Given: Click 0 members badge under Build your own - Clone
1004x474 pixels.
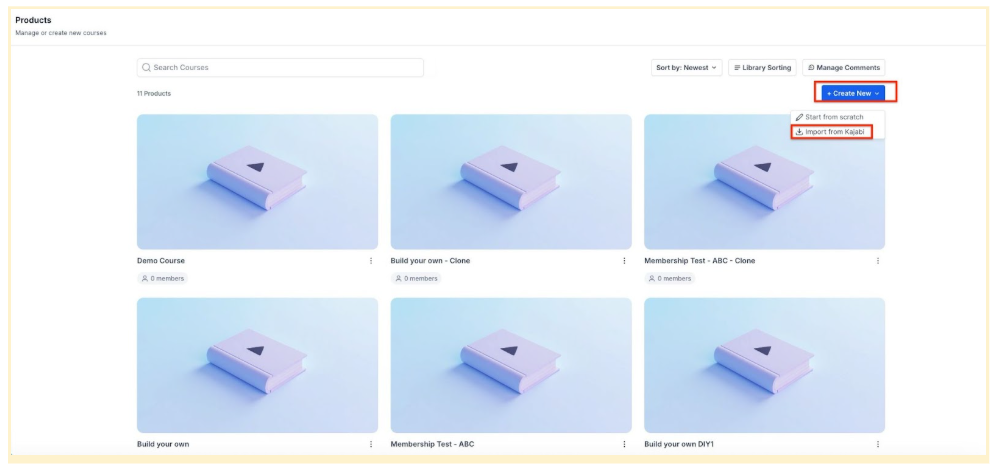Looking at the screenshot, I should click(416, 279).
